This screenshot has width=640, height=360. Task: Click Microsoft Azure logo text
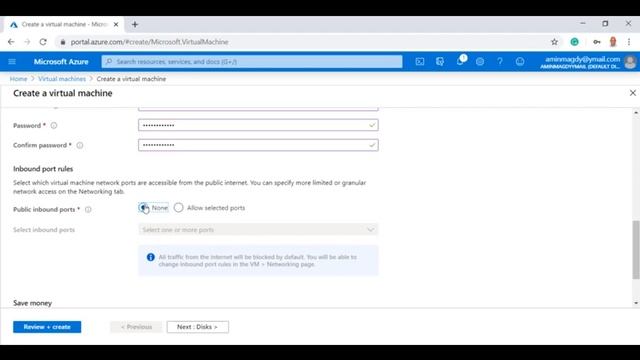61,62
